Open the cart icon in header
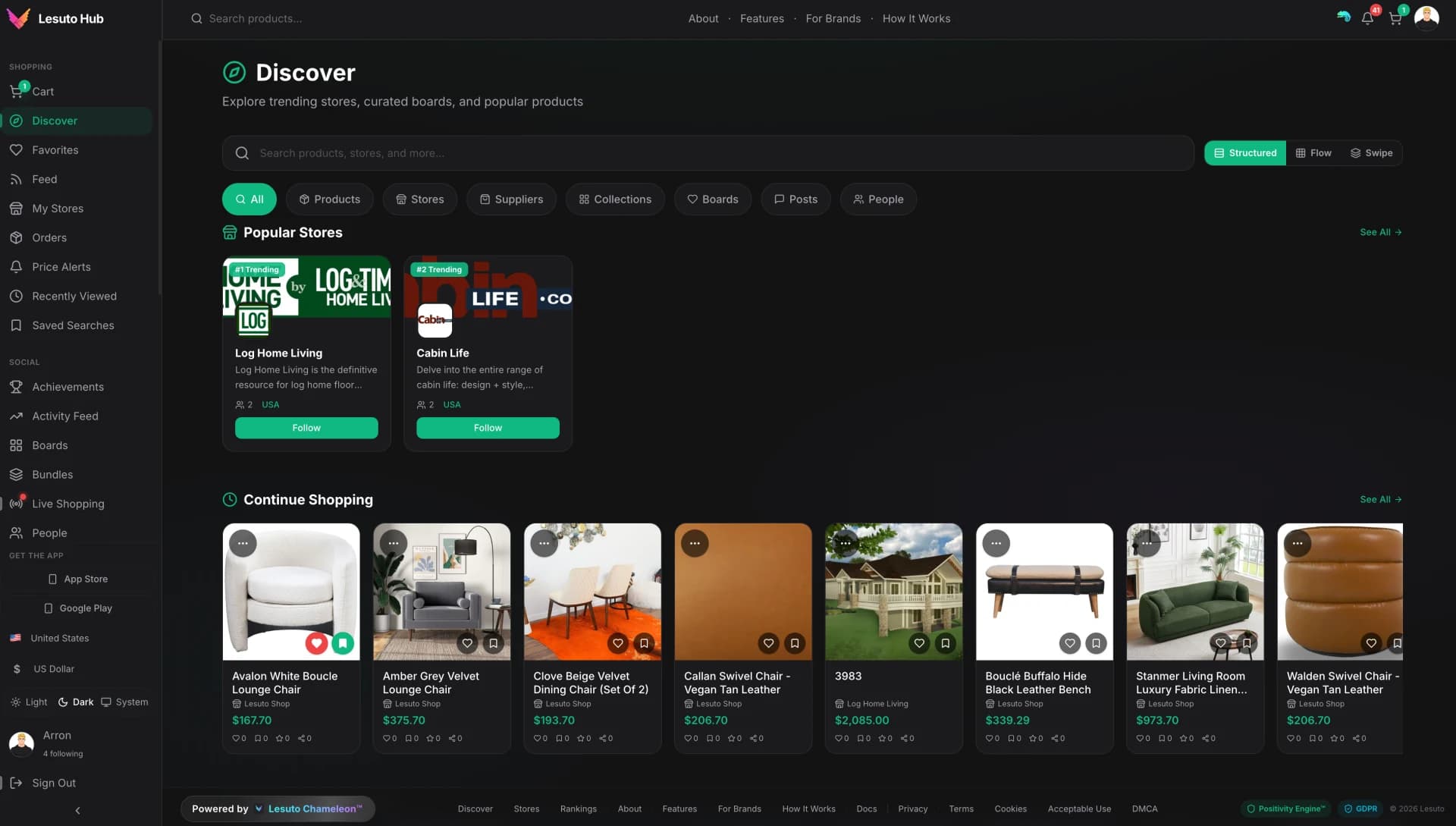 [x=1395, y=18]
